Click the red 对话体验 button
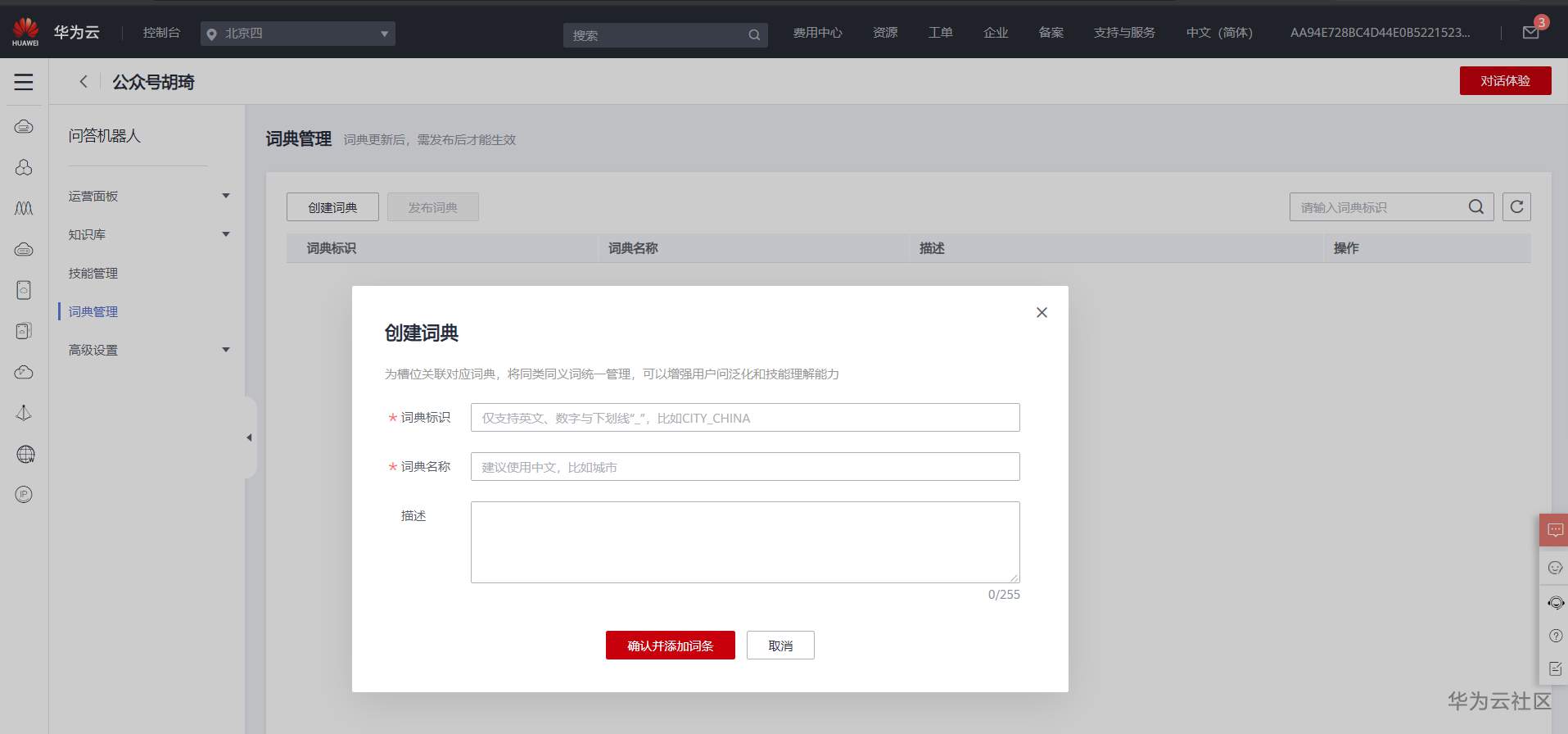 (x=1505, y=80)
